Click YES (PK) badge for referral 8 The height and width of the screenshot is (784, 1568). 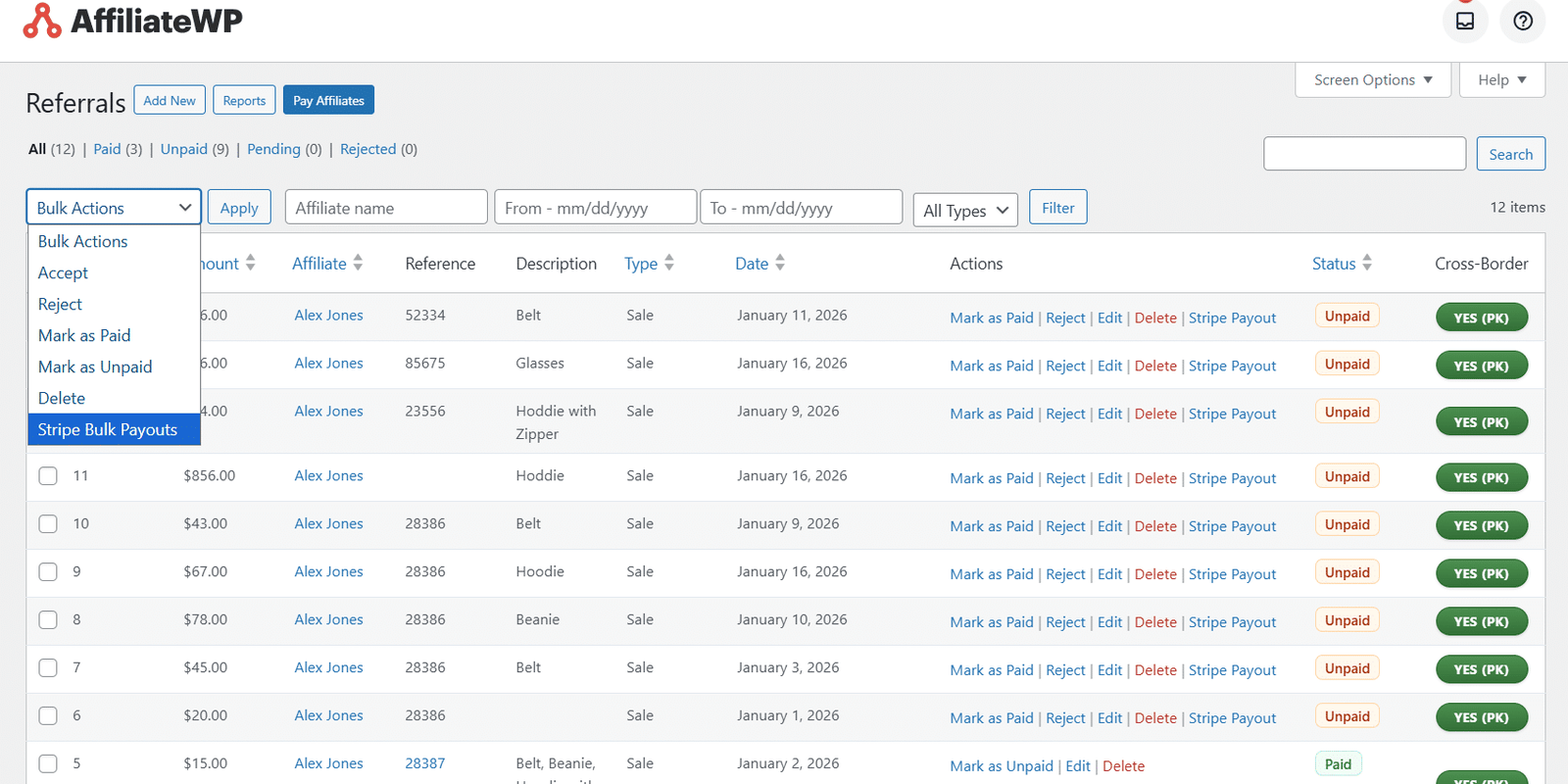click(x=1481, y=621)
